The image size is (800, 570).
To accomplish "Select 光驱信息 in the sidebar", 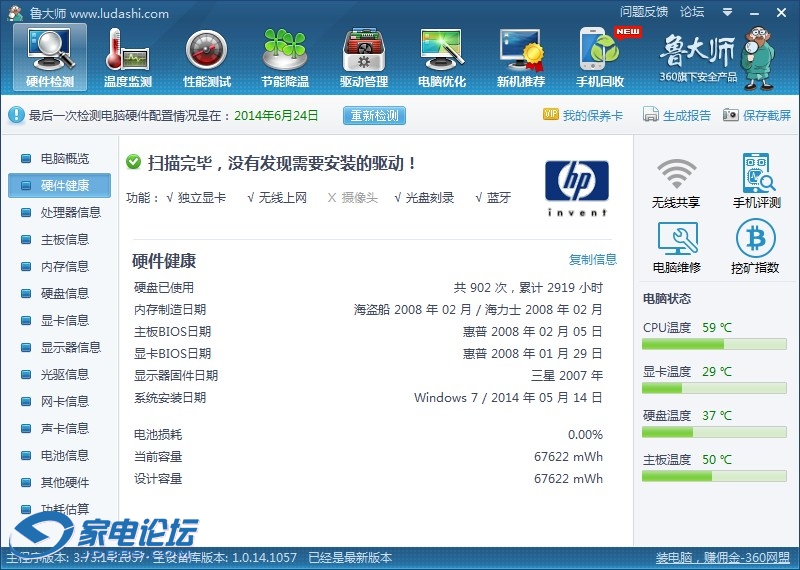I will click(x=59, y=375).
